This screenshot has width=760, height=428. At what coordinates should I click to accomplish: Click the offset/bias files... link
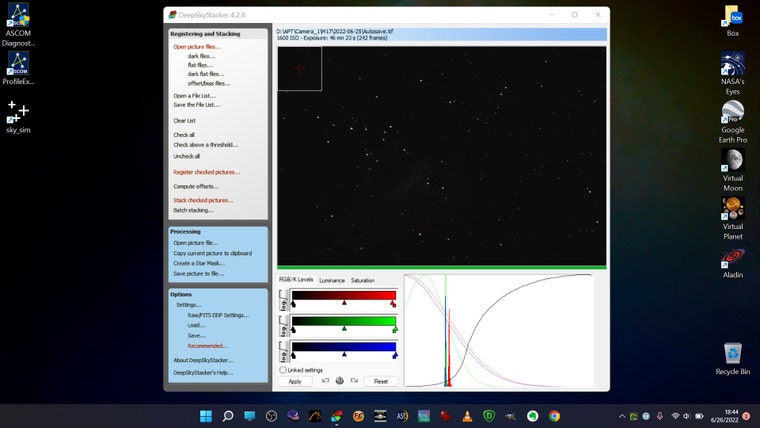[x=209, y=83]
